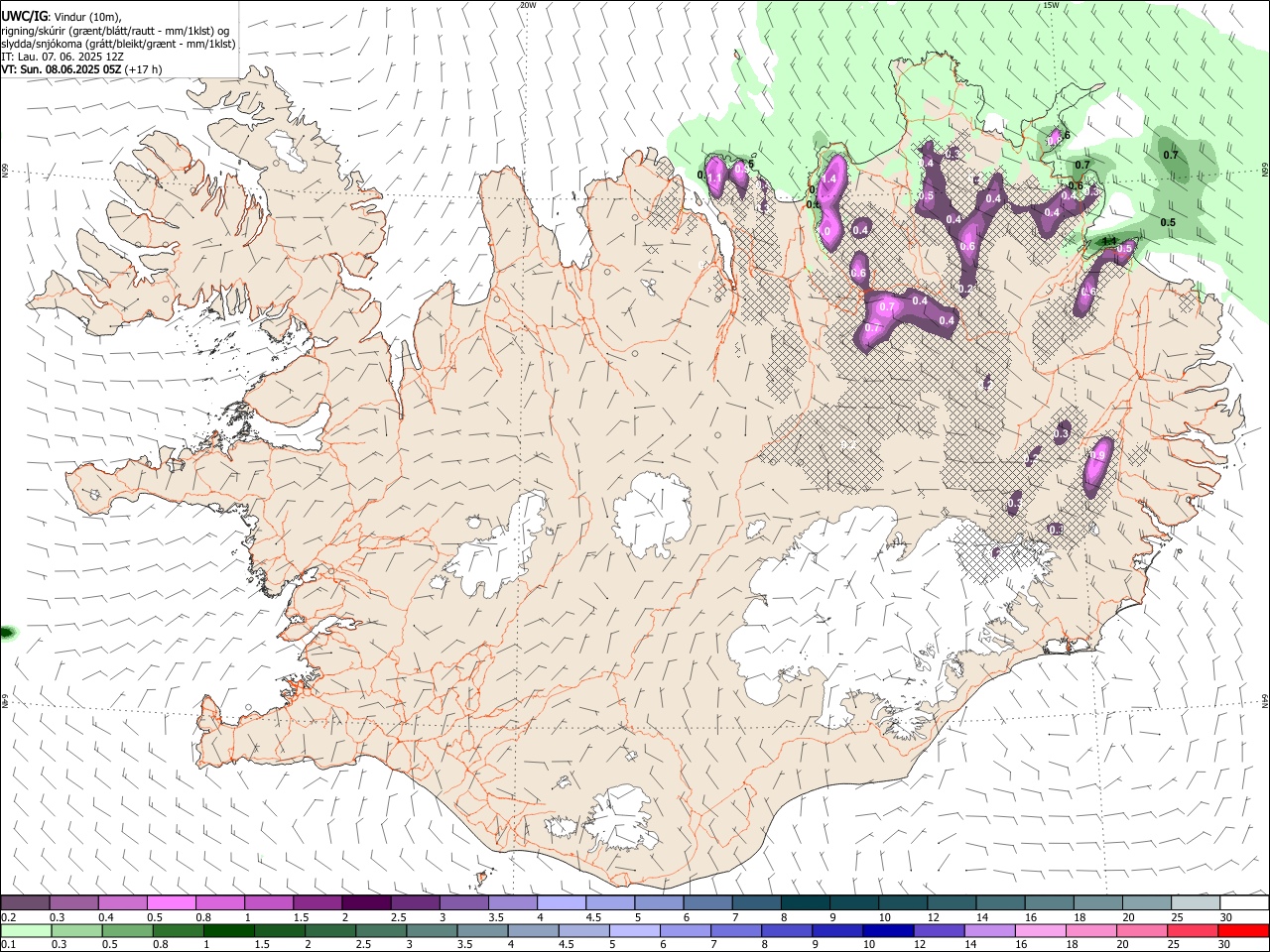The image size is (1270, 952).
Task: Select the deep navy blue 10 rain swatch
Action: click(x=886, y=931)
